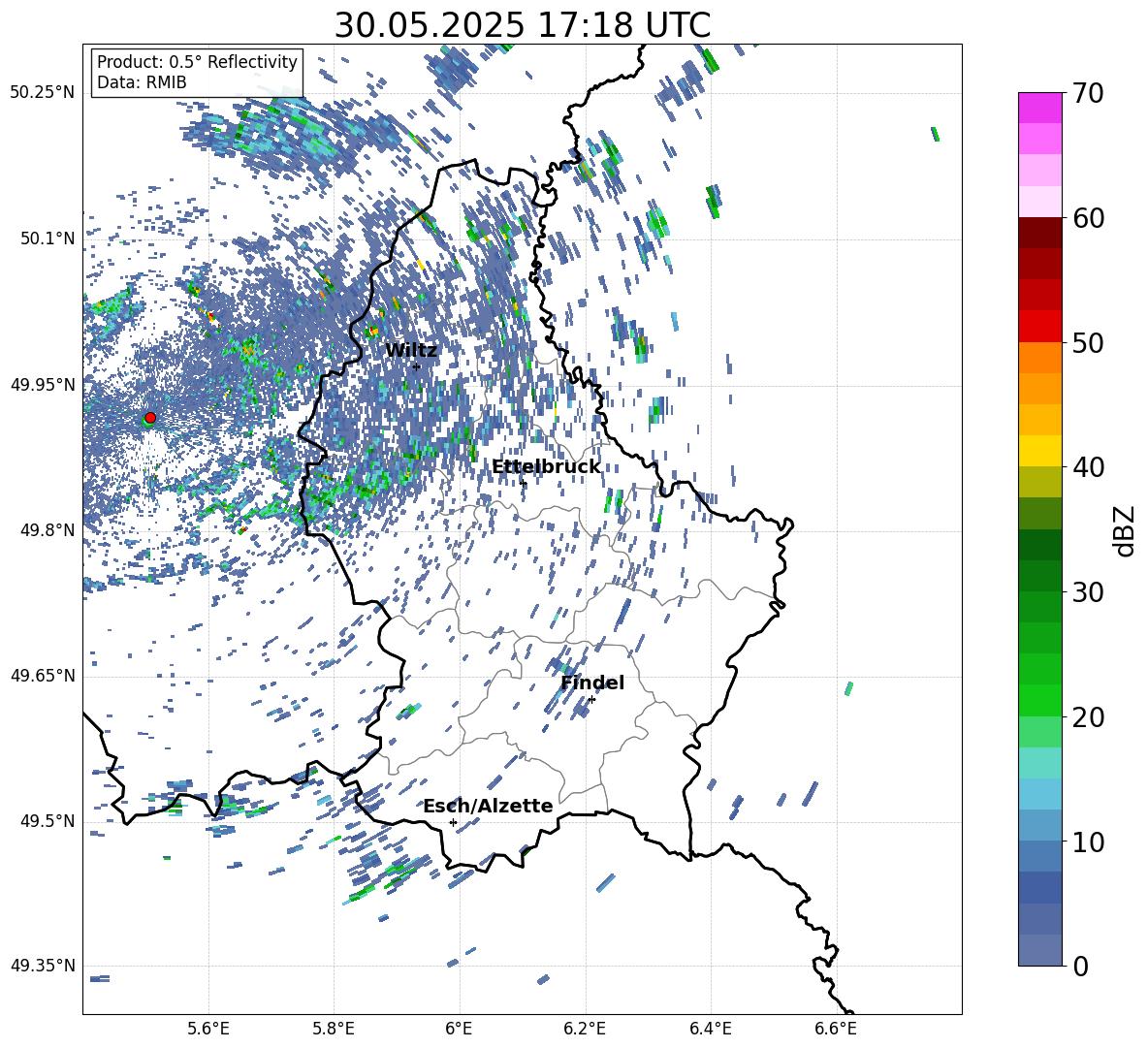Click the 49.65°N latitude label
Screen dimensions: 1148x1048
pos(43,676)
